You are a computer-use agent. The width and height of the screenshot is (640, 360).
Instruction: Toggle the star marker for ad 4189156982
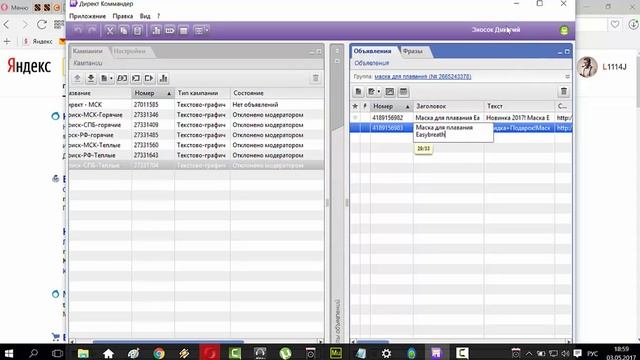[x=355, y=118]
